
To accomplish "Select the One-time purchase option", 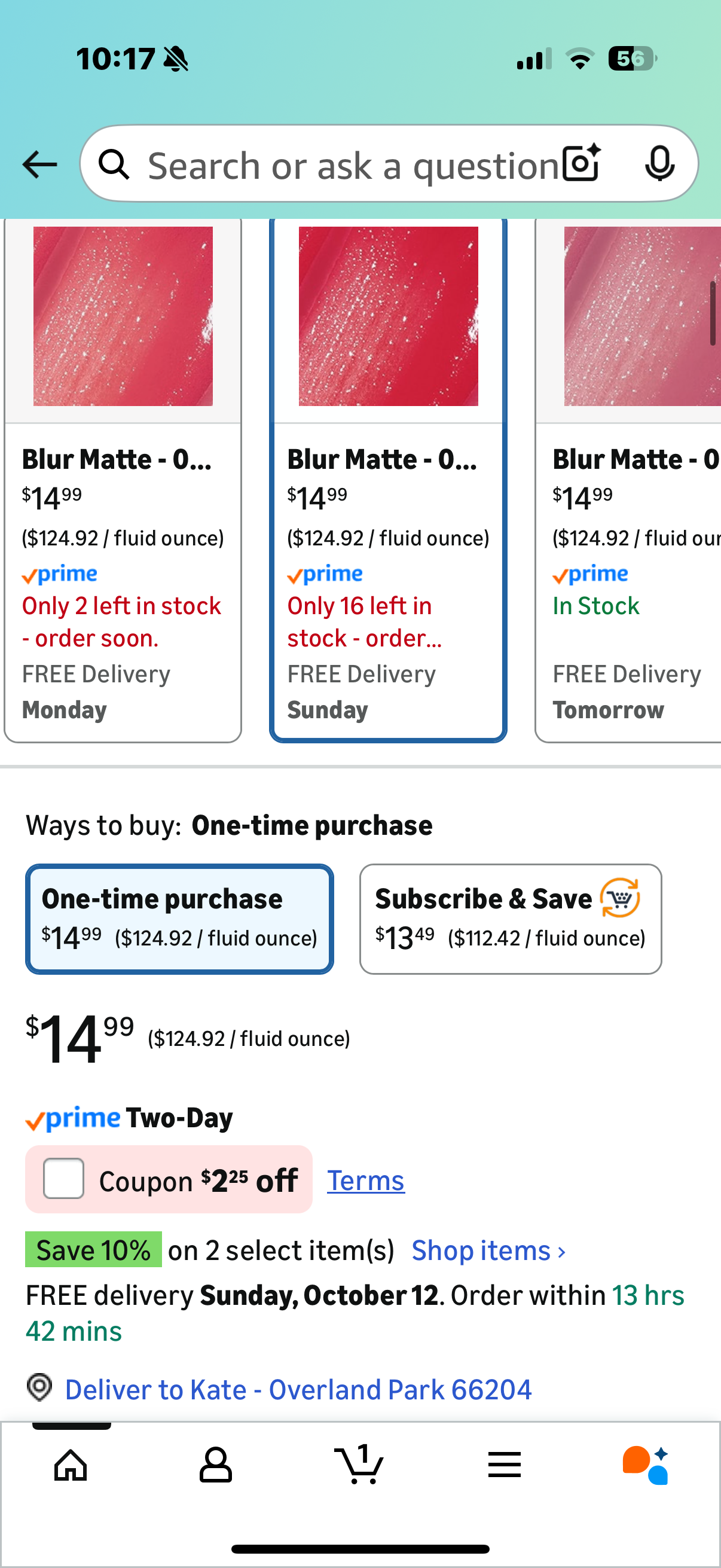I will [x=179, y=919].
